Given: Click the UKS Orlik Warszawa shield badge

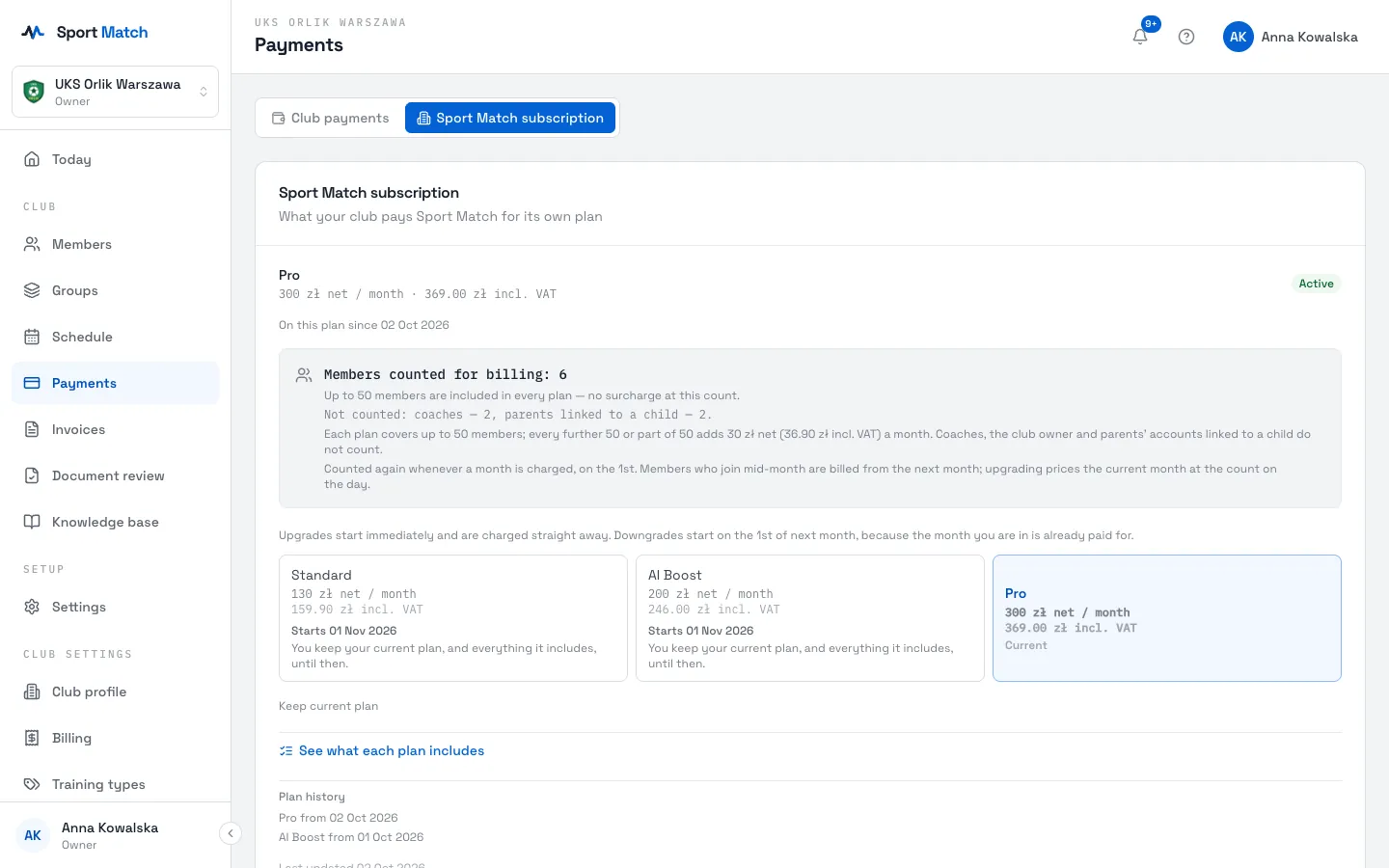Looking at the screenshot, I should coord(34,92).
